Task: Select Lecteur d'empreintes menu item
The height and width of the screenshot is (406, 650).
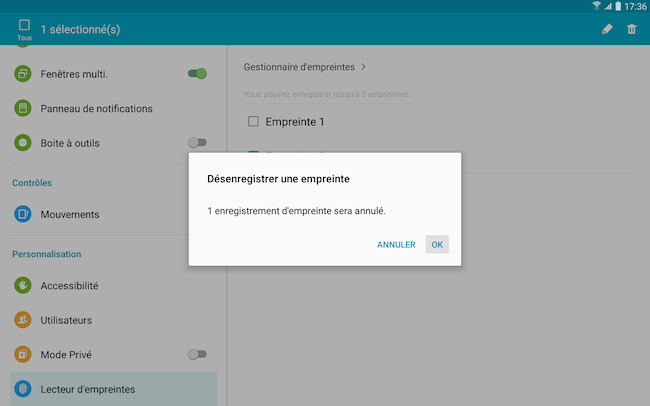Action: point(114,389)
